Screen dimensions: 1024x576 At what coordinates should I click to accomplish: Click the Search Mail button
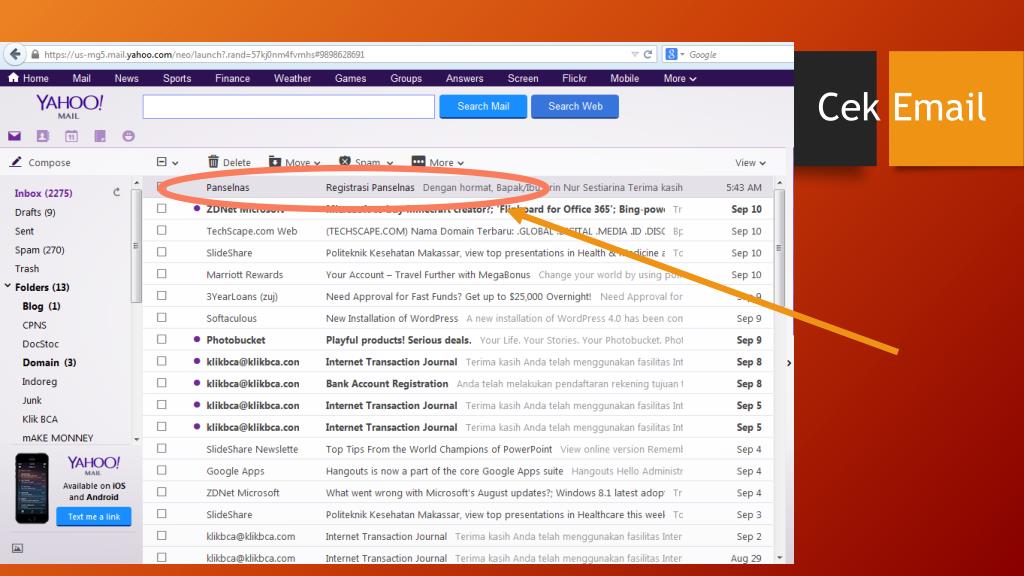(x=483, y=106)
